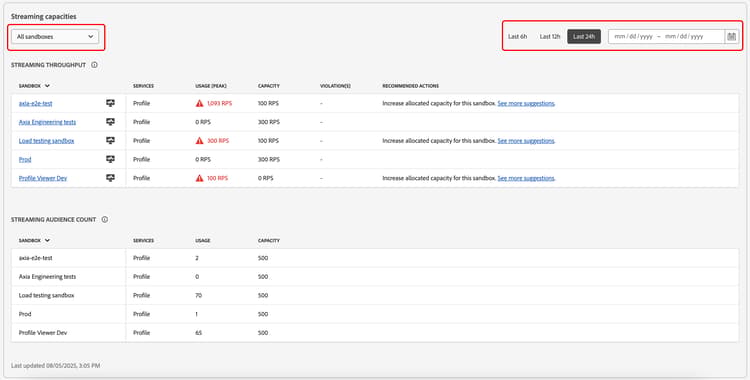Click the Recommended Actions column header
The width and height of the screenshot is (750, 380).
tap(410, 86)
